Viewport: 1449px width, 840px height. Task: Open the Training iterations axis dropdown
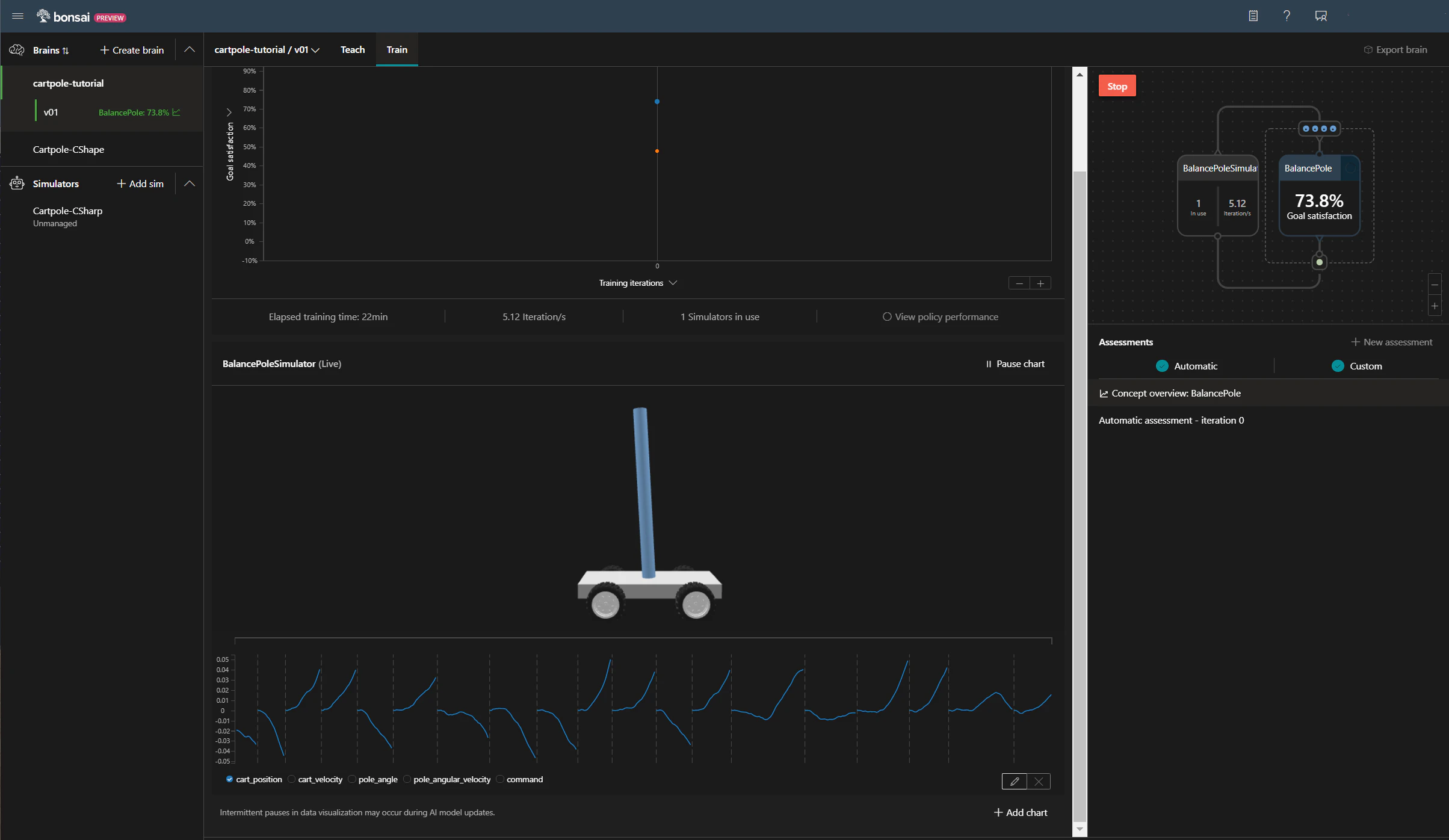[638, 283]
